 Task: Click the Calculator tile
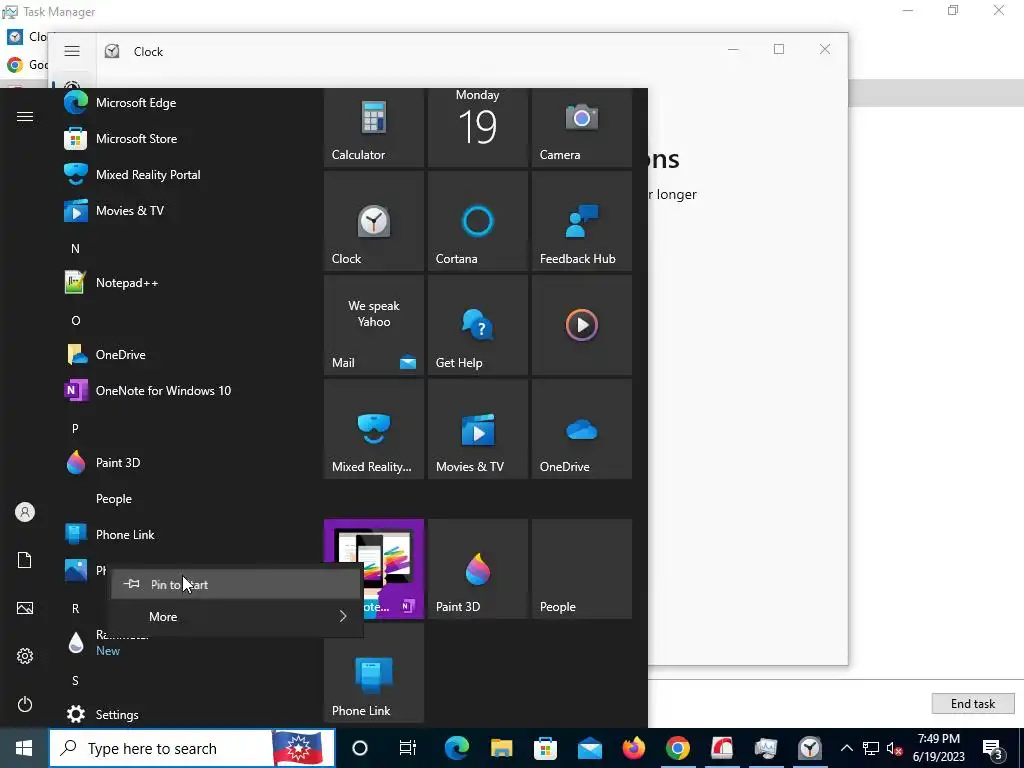click(x=374, y=127)
